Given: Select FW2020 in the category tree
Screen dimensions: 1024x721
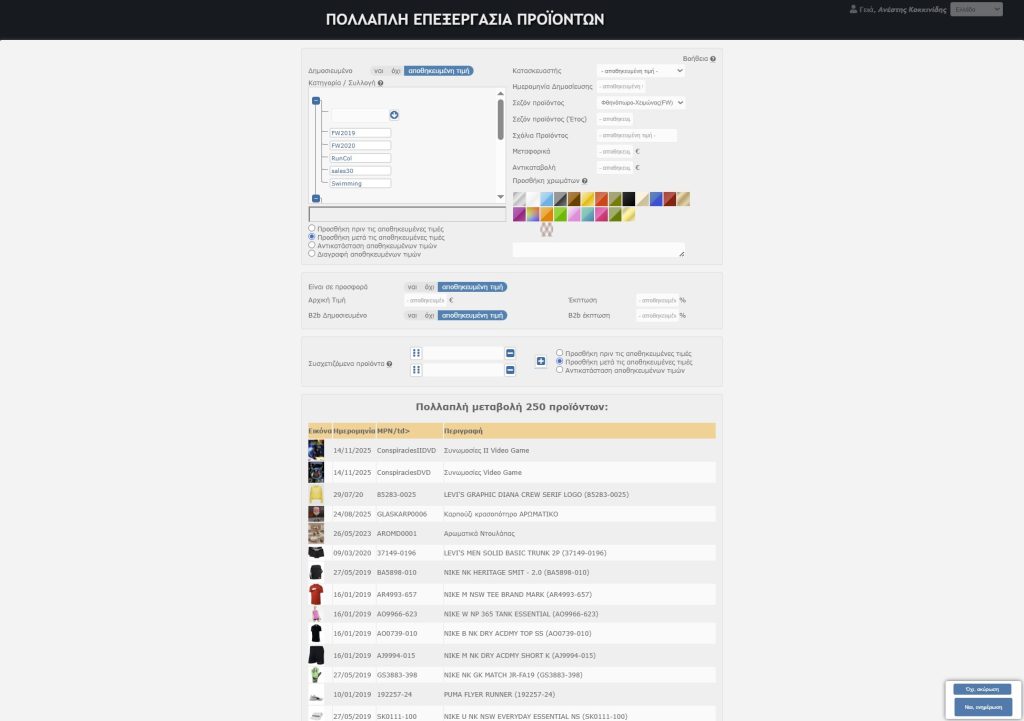Looking at the screenshot, I should click(x=360, y=145).
